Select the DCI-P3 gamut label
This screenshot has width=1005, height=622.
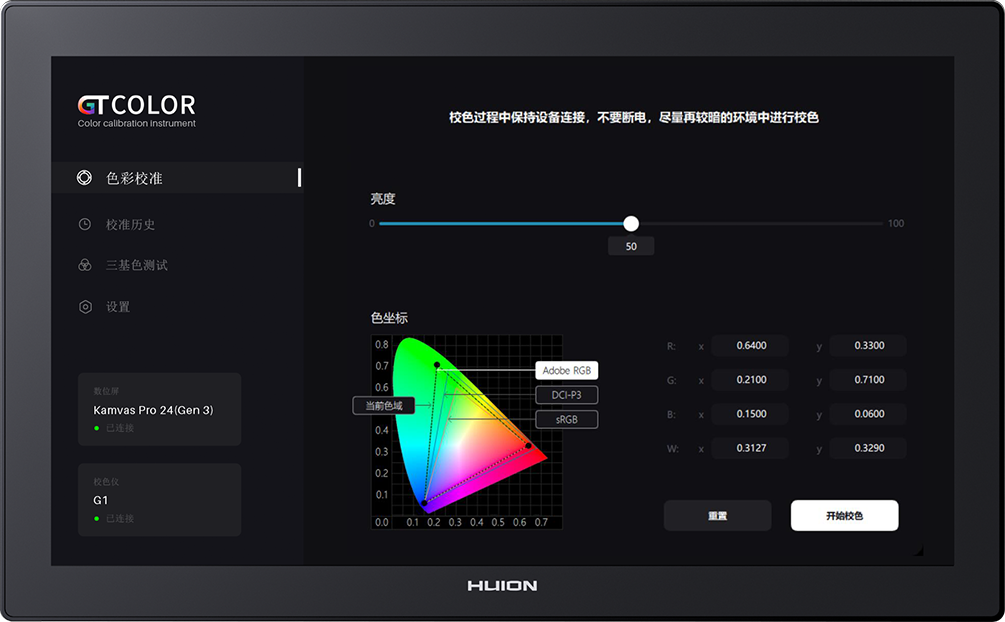[566, 395]
